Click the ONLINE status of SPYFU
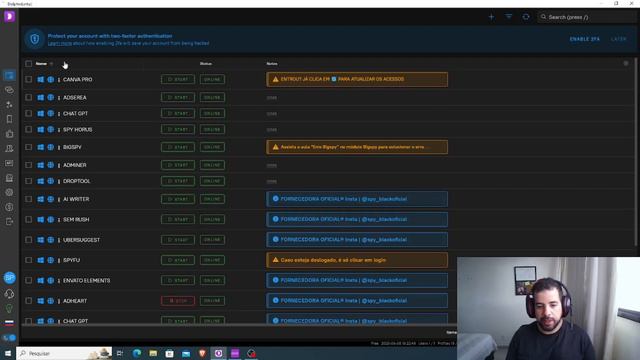This screenshot has height=360, width=640. coord(212,260)
